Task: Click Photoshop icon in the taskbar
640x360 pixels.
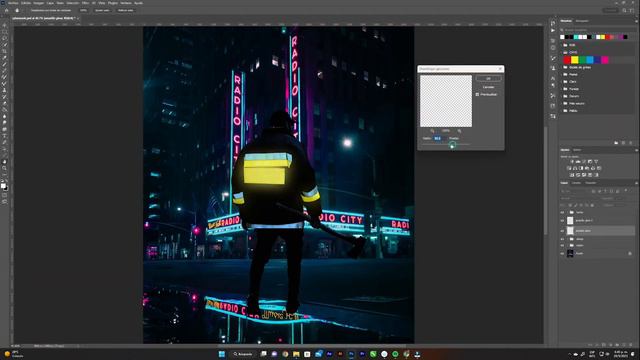Action: click(351, 354)
